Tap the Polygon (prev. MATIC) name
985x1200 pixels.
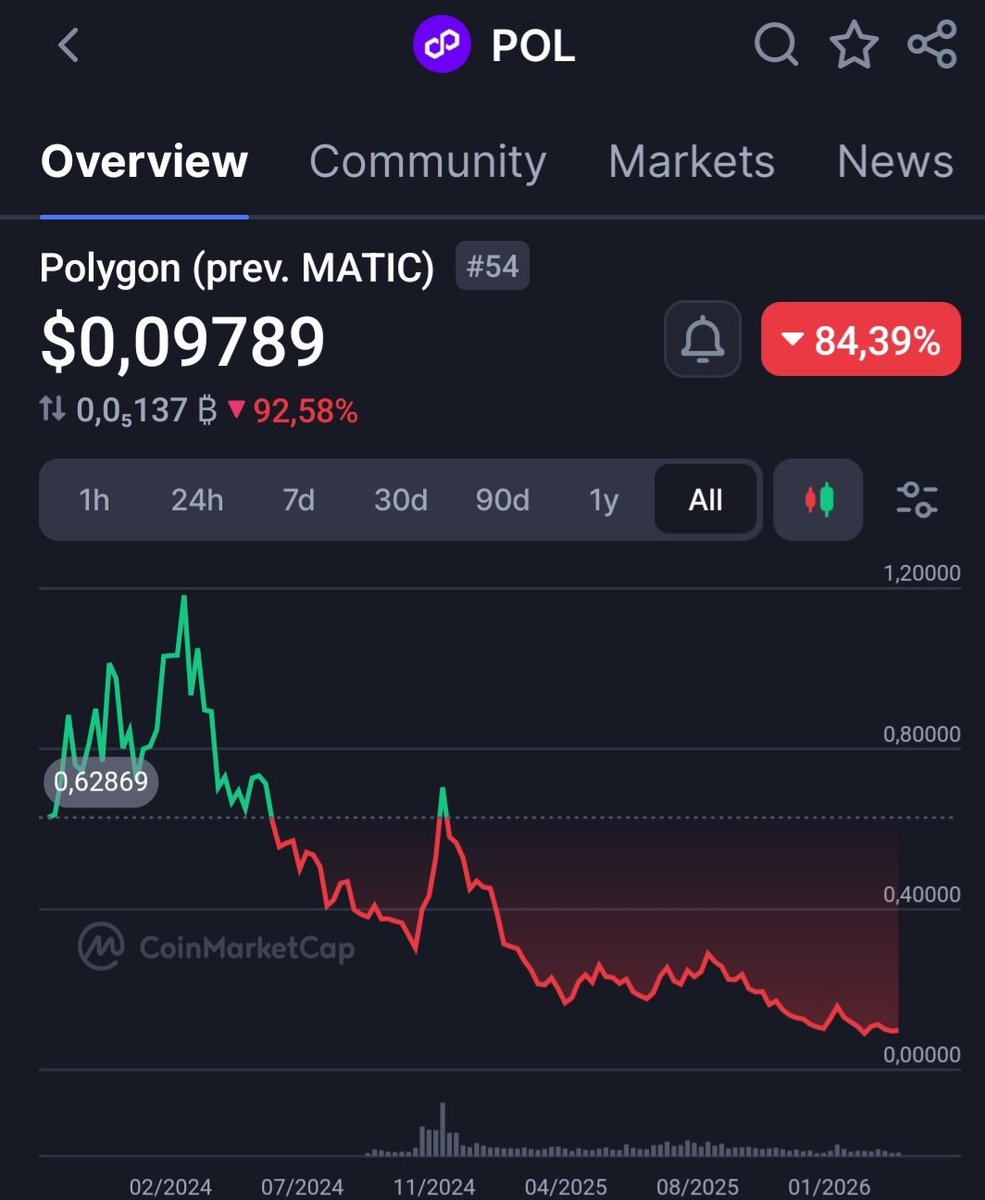click(x=237, y=268)
